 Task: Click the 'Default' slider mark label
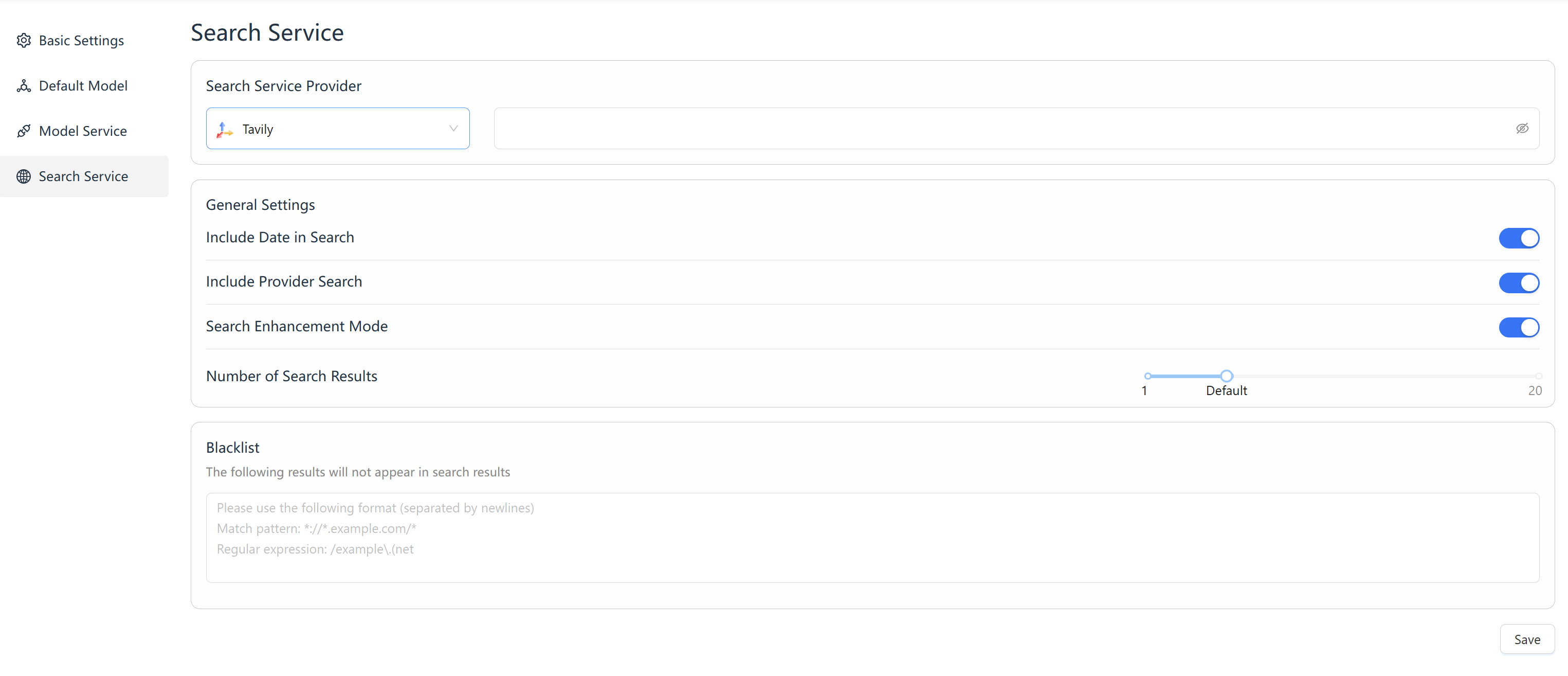(1227, 391)
